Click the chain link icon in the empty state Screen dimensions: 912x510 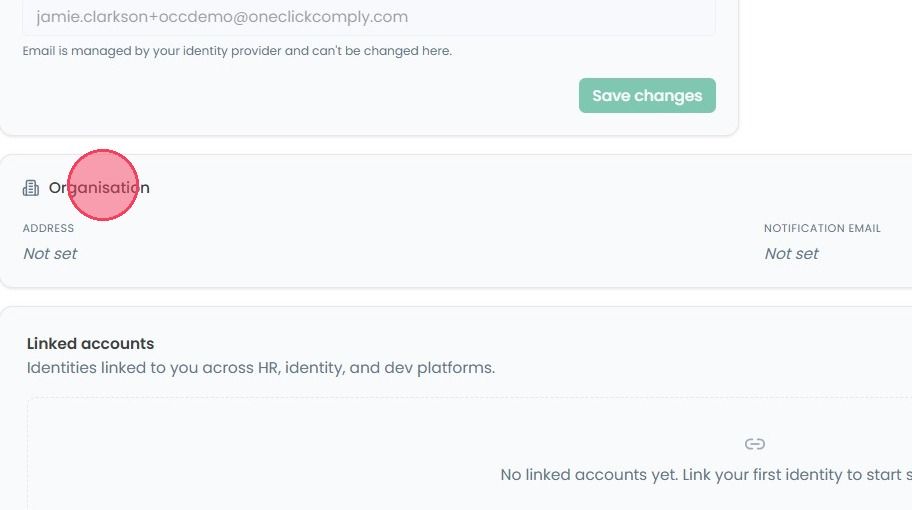pyautogui.click(x=754, y=444)
